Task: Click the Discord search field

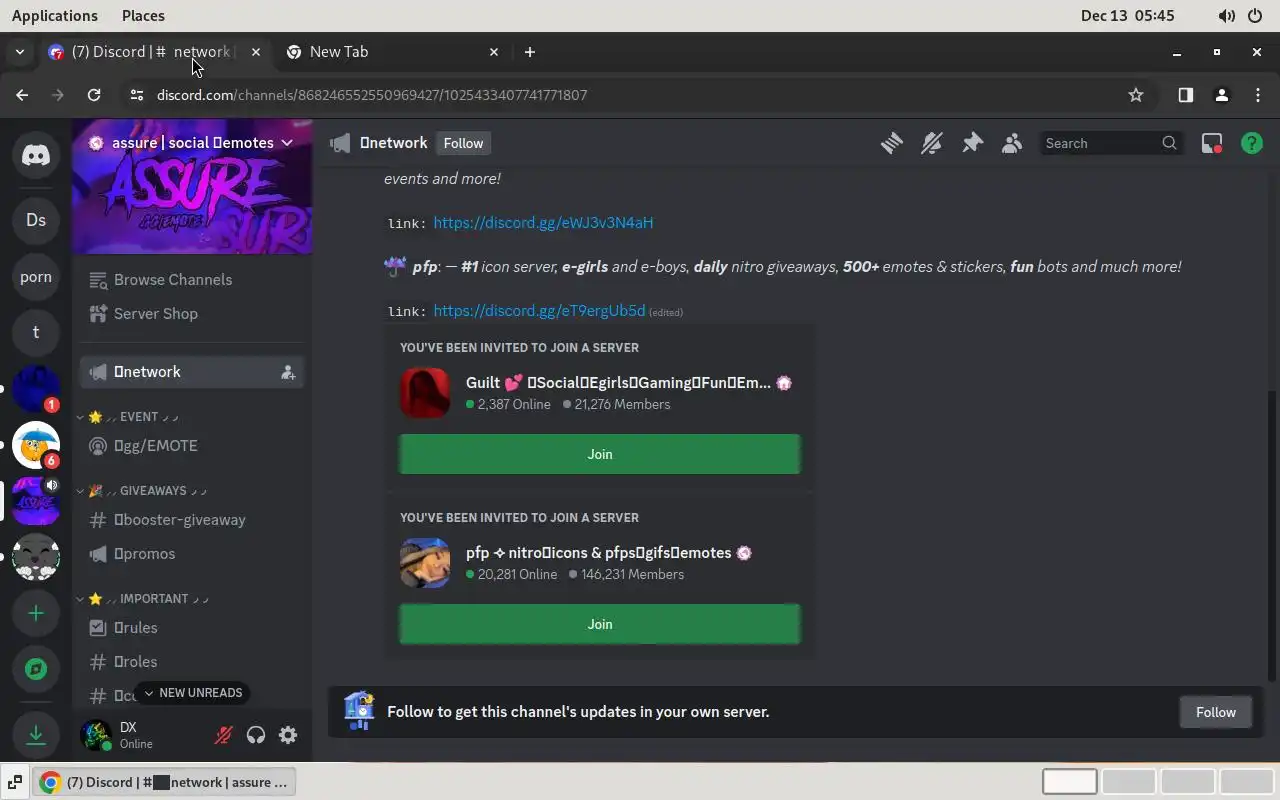Action: coord(1110,143)
